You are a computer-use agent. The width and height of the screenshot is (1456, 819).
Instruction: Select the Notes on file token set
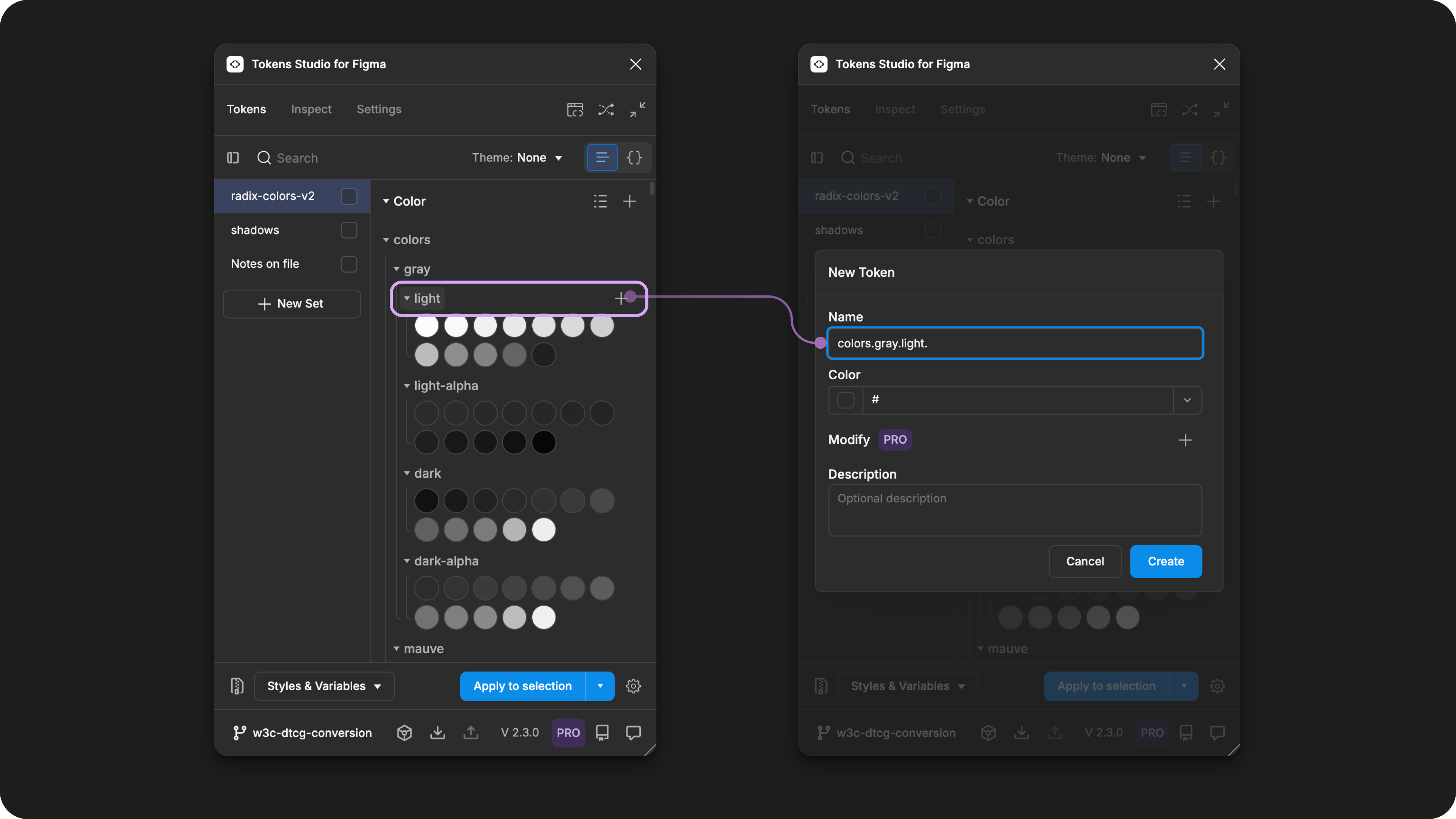click(292, 264)
